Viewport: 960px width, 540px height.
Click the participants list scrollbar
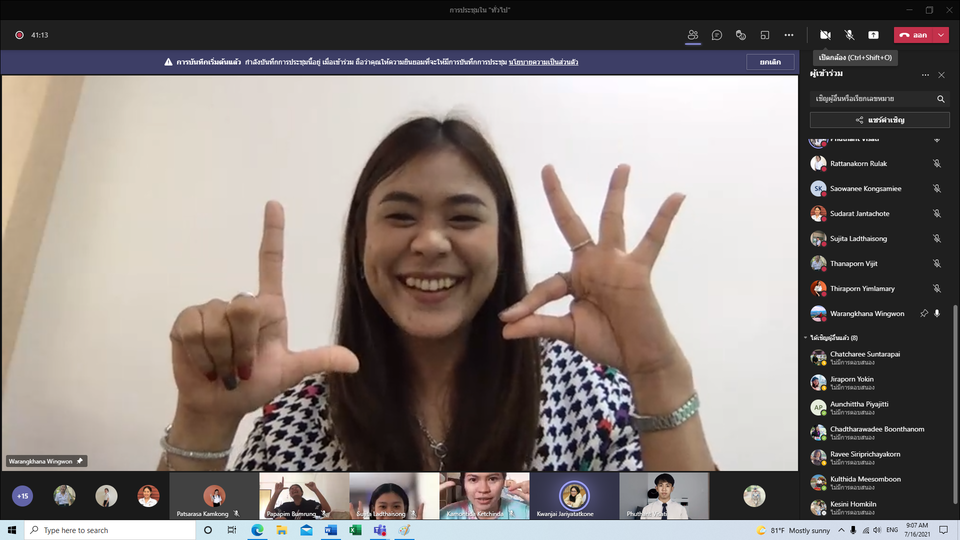955,404
